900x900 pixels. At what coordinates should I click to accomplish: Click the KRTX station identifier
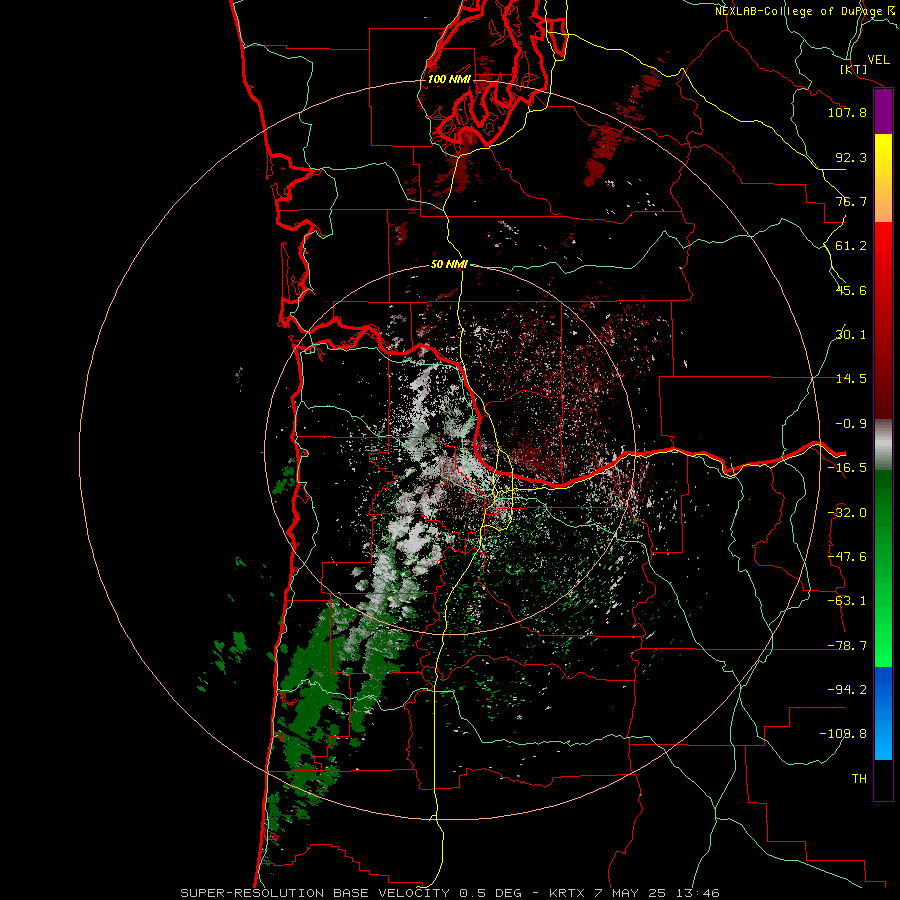[x=567, y=893]
